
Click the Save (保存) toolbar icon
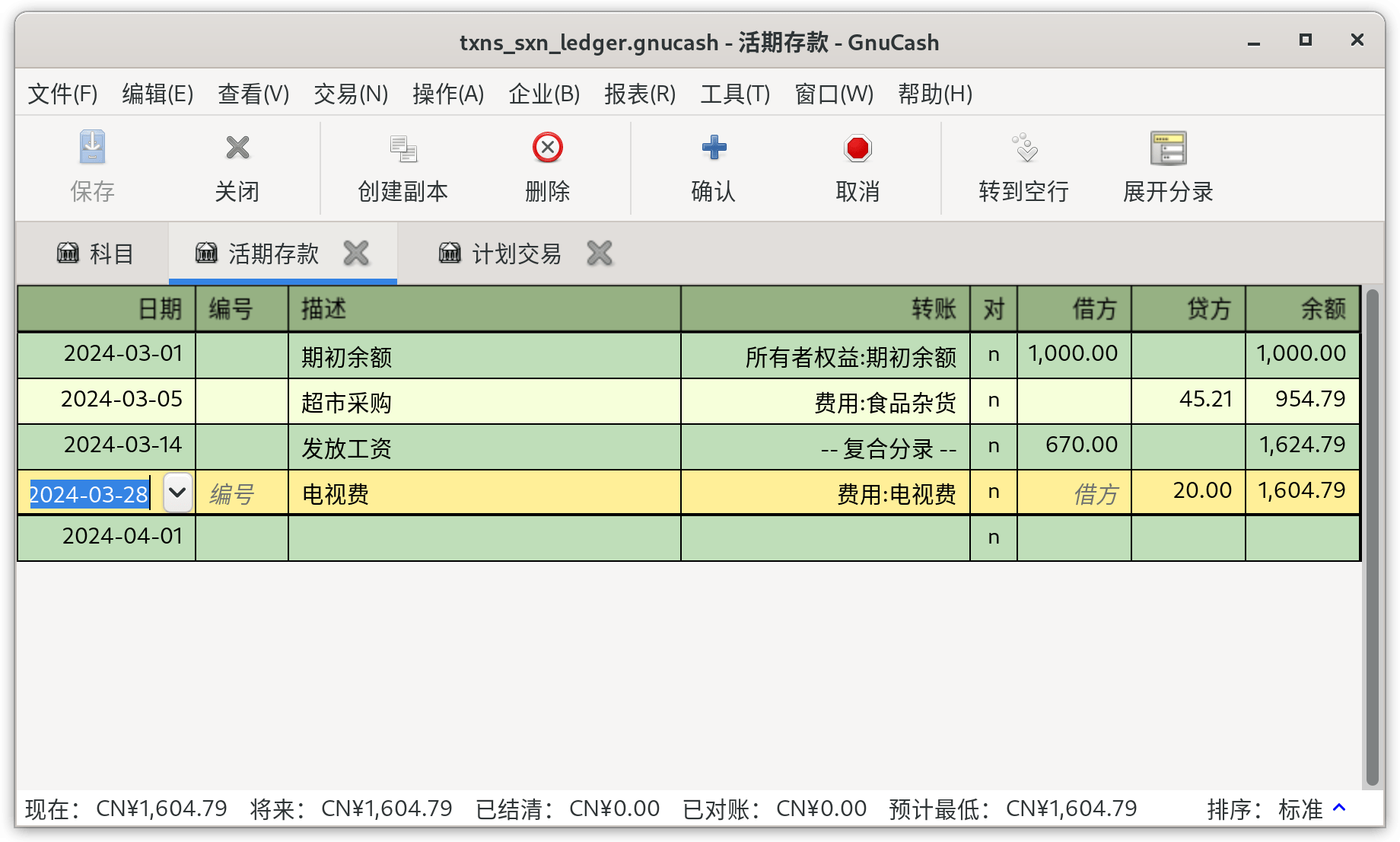pos(92,148)
